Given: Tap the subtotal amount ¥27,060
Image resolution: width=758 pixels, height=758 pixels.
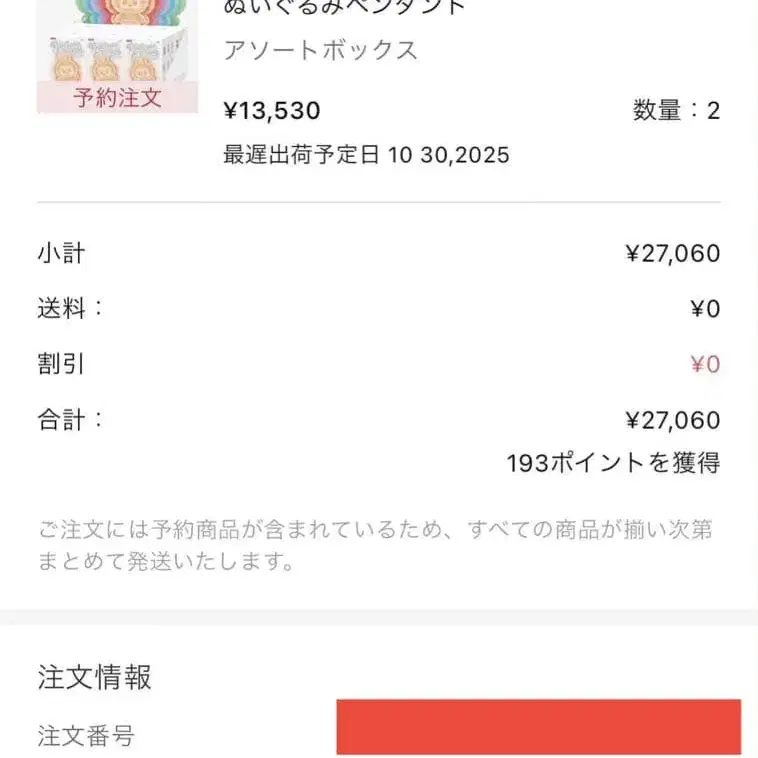Looking at the screenshot, I should [673, 254].
